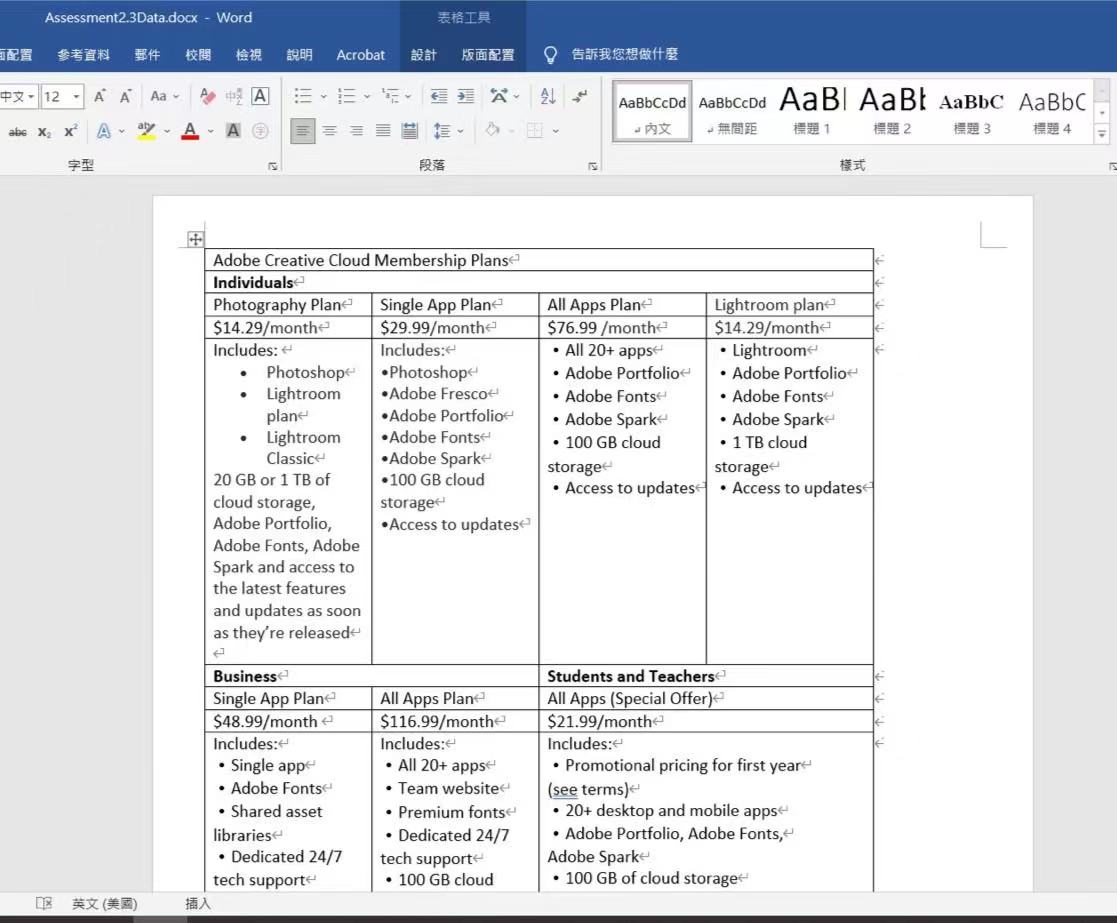Click the Grow Font Size icon

(x=100, y=96)
